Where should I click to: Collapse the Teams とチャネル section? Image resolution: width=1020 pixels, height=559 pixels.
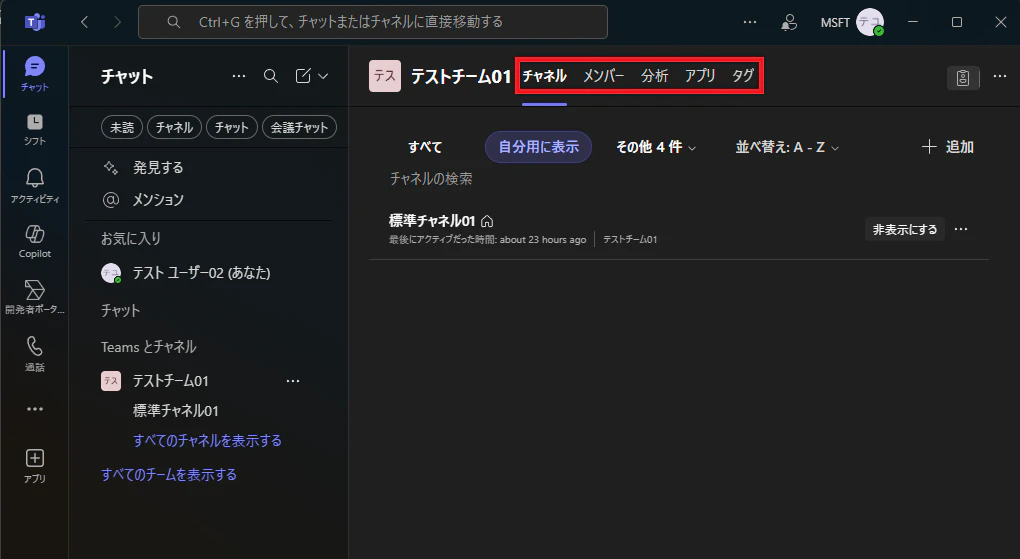coord(148,347)
